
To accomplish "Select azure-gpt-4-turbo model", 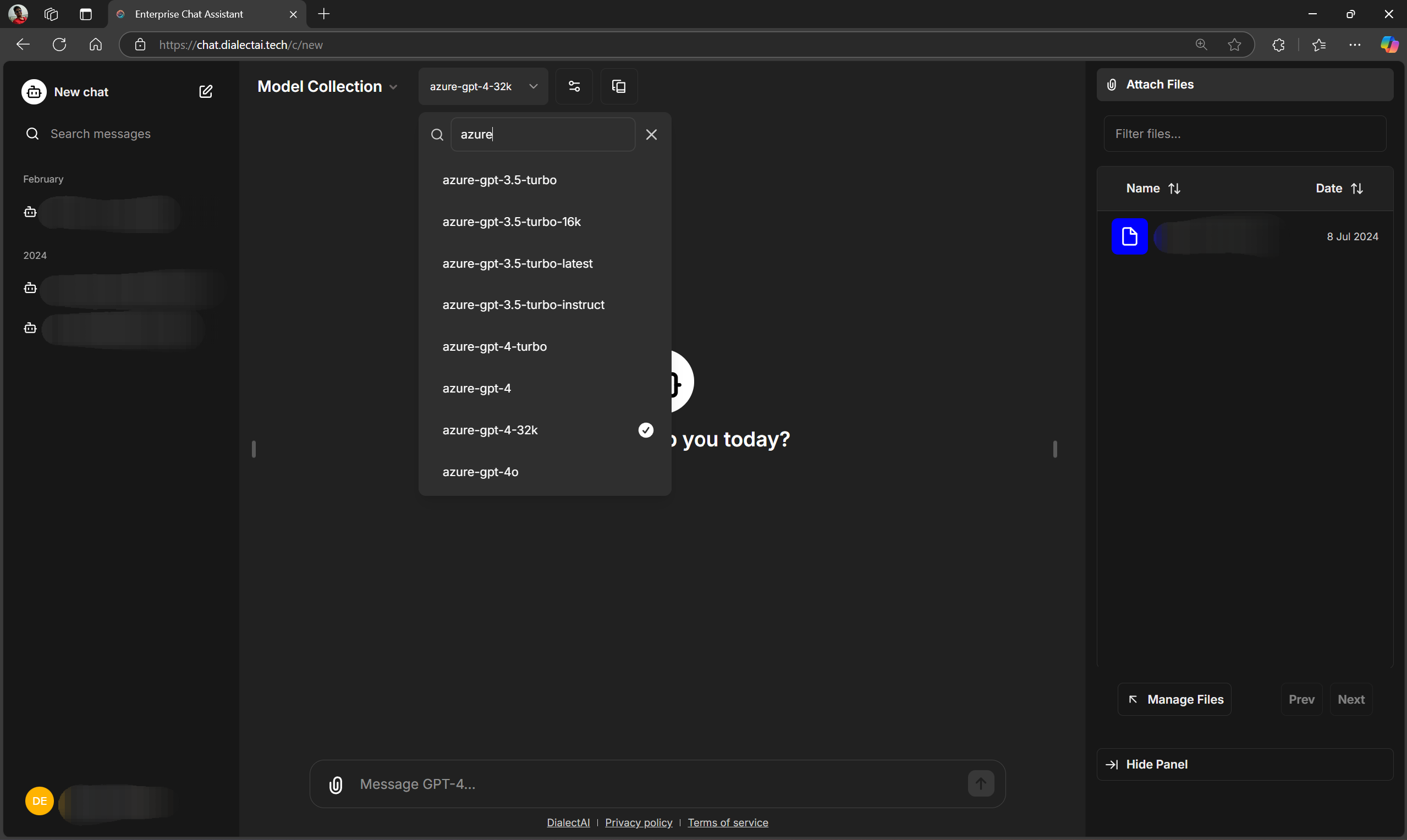I will [545, 347].
